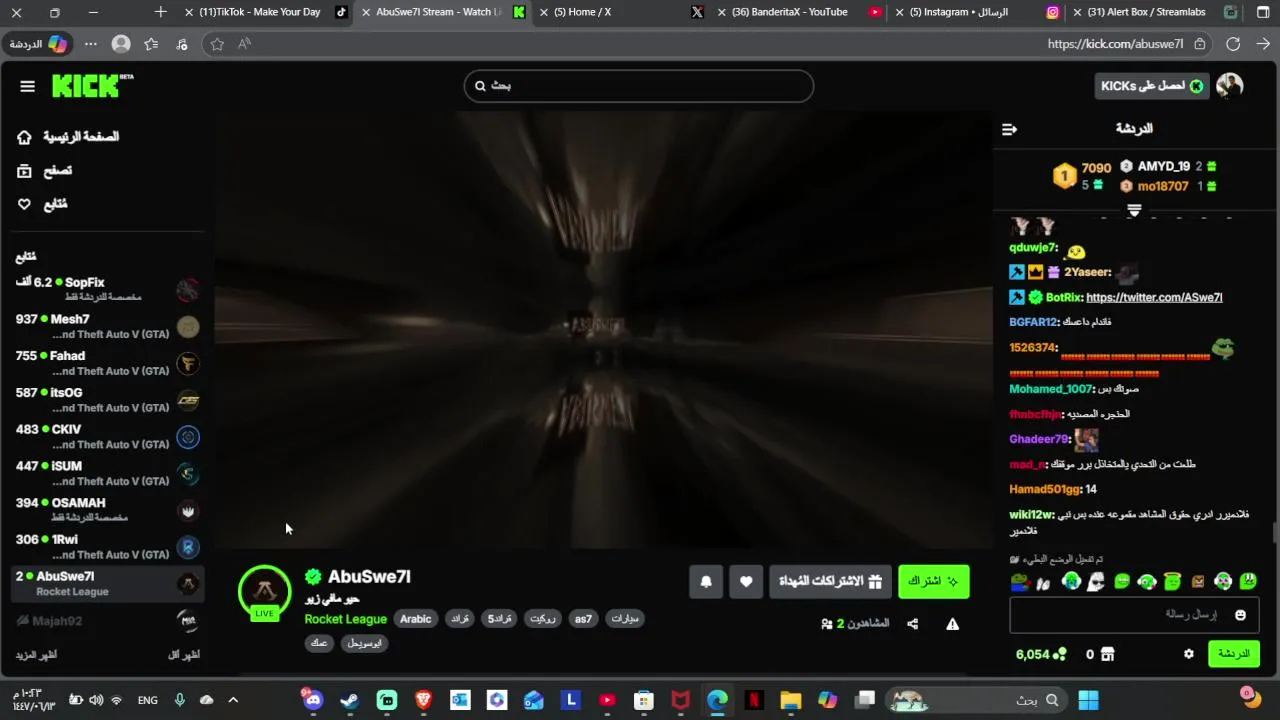This screenshot has width=1280, height=720.
Task: Click the AbuSwe7l streamer avatar
Action: (x=265, y=590)
